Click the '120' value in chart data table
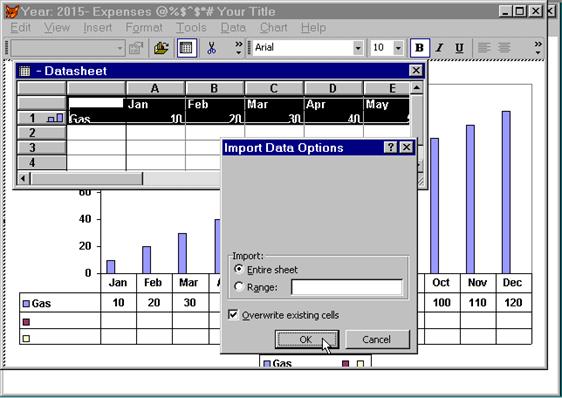Viewport: 562px width, 398px height. pos(513,303)
